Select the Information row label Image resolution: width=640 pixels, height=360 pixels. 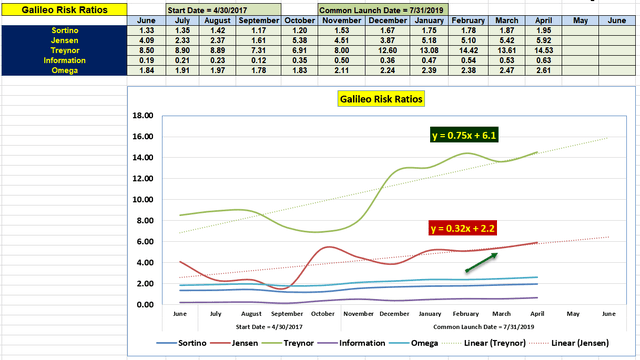pos(64,60)
